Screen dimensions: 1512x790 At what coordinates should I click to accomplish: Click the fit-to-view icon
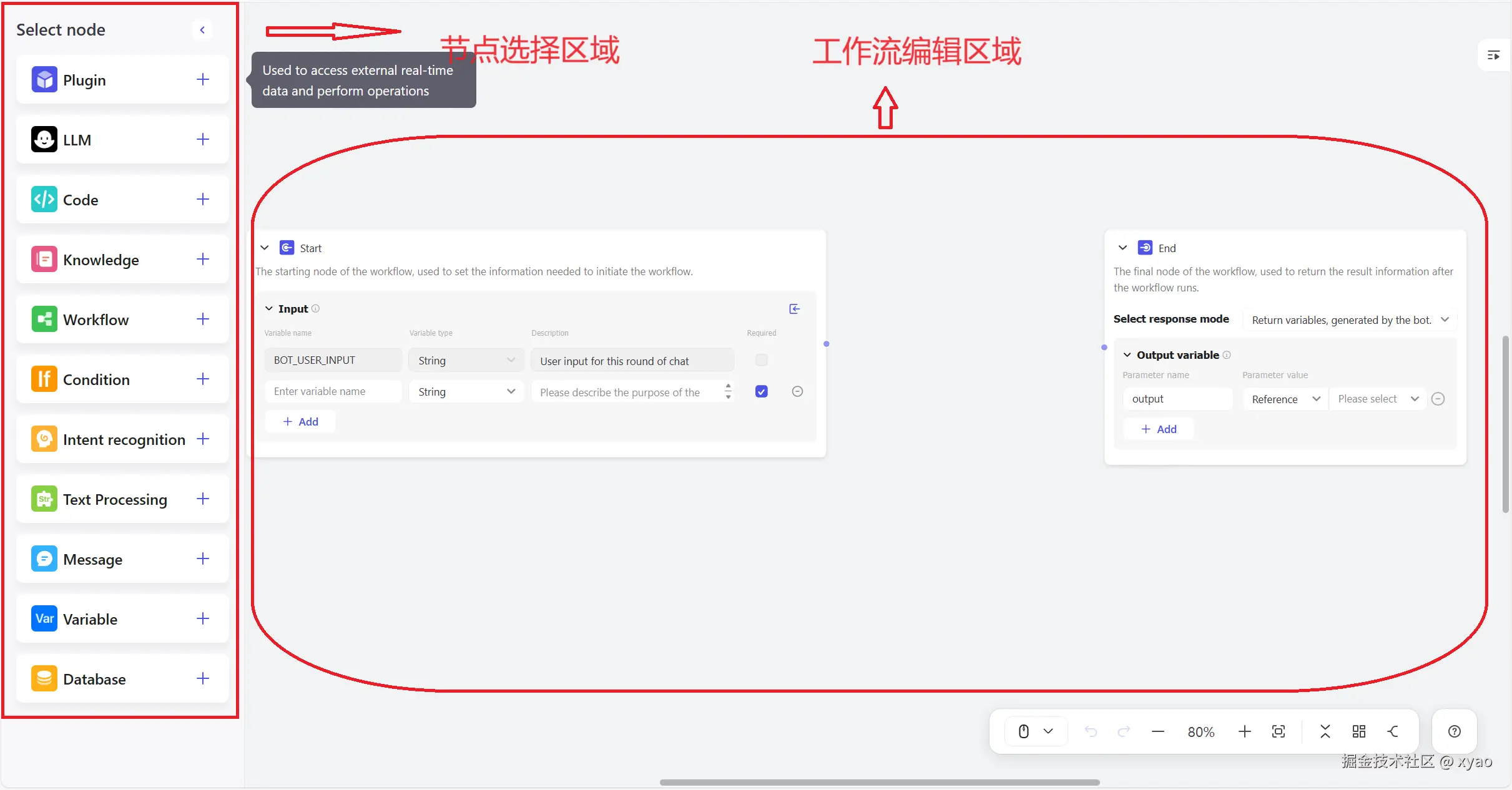[x=1279, y=731]
